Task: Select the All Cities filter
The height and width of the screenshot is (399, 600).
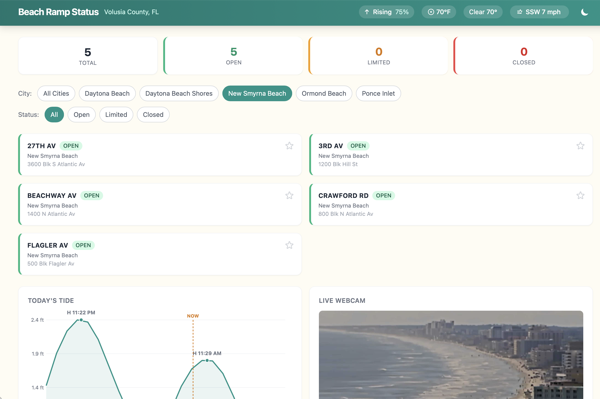Action: (x=56, y=93)
